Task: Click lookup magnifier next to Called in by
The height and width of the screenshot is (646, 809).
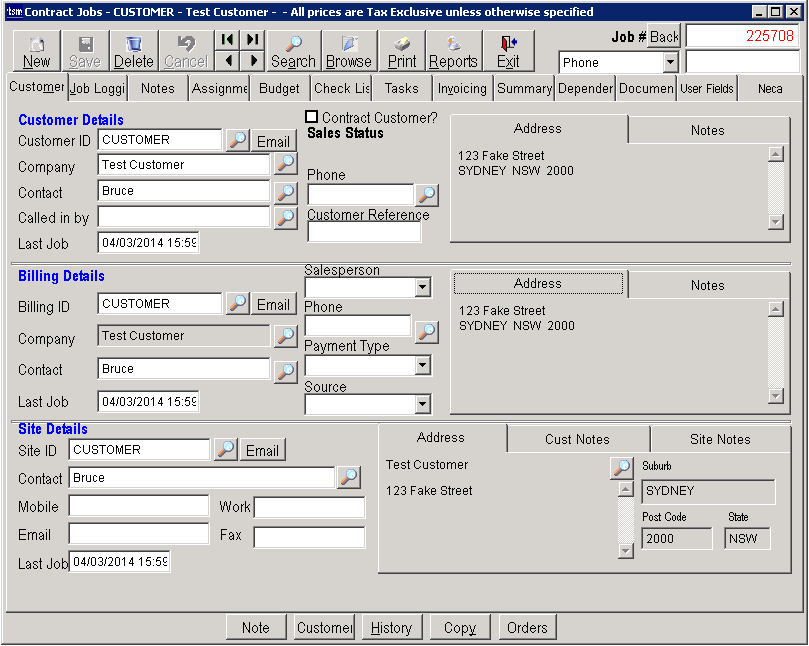Action: [x=285, y=218]
